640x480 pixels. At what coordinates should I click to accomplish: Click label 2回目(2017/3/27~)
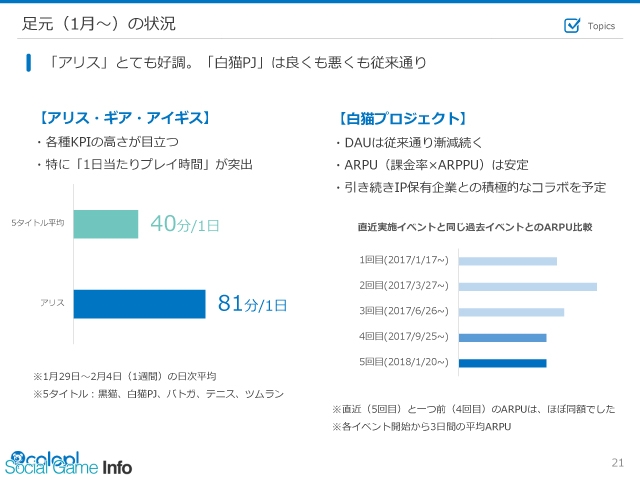404,285
